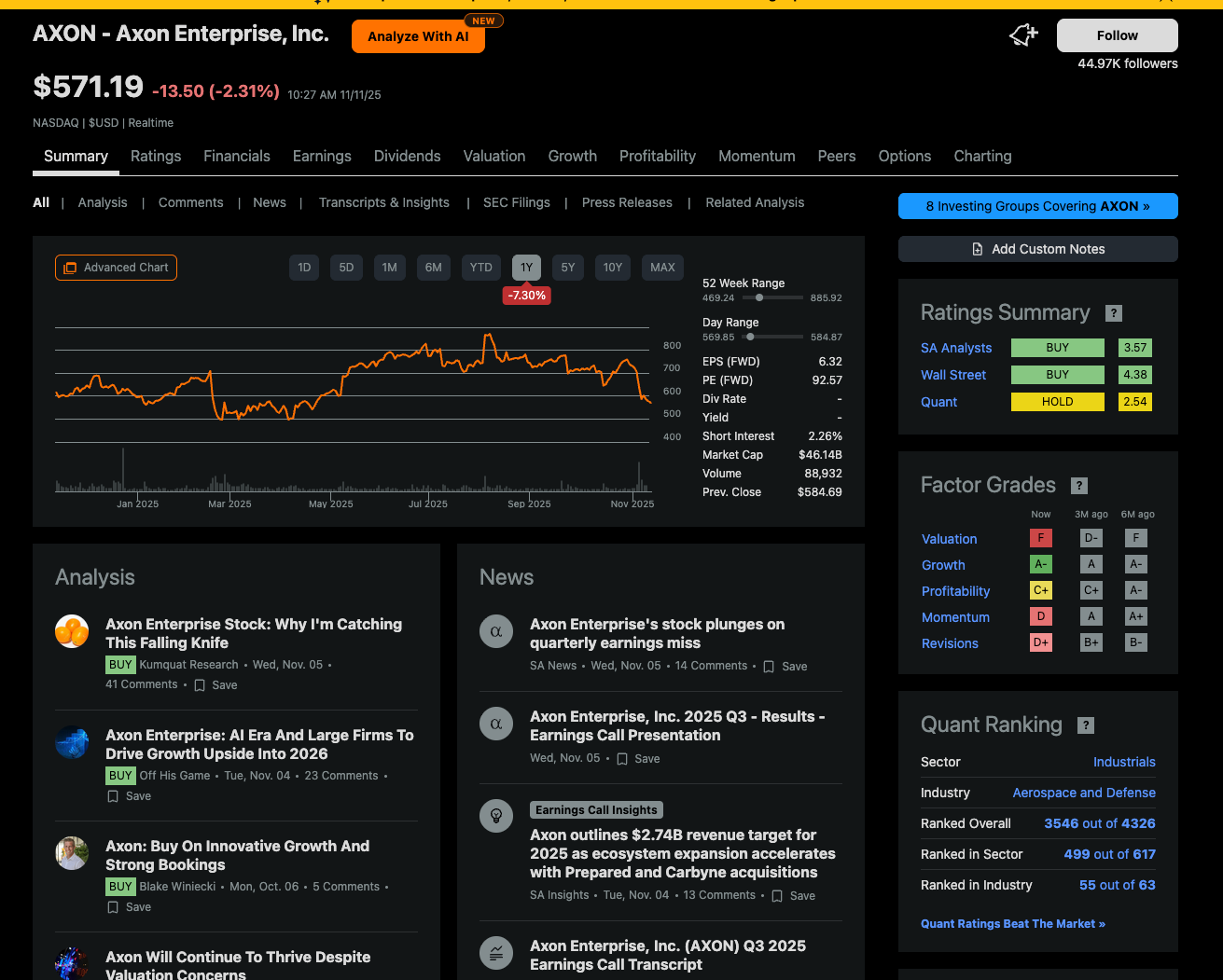1223x980 pixels.
Task: Click the Advanced Chart button
Action: pos(116,268)
